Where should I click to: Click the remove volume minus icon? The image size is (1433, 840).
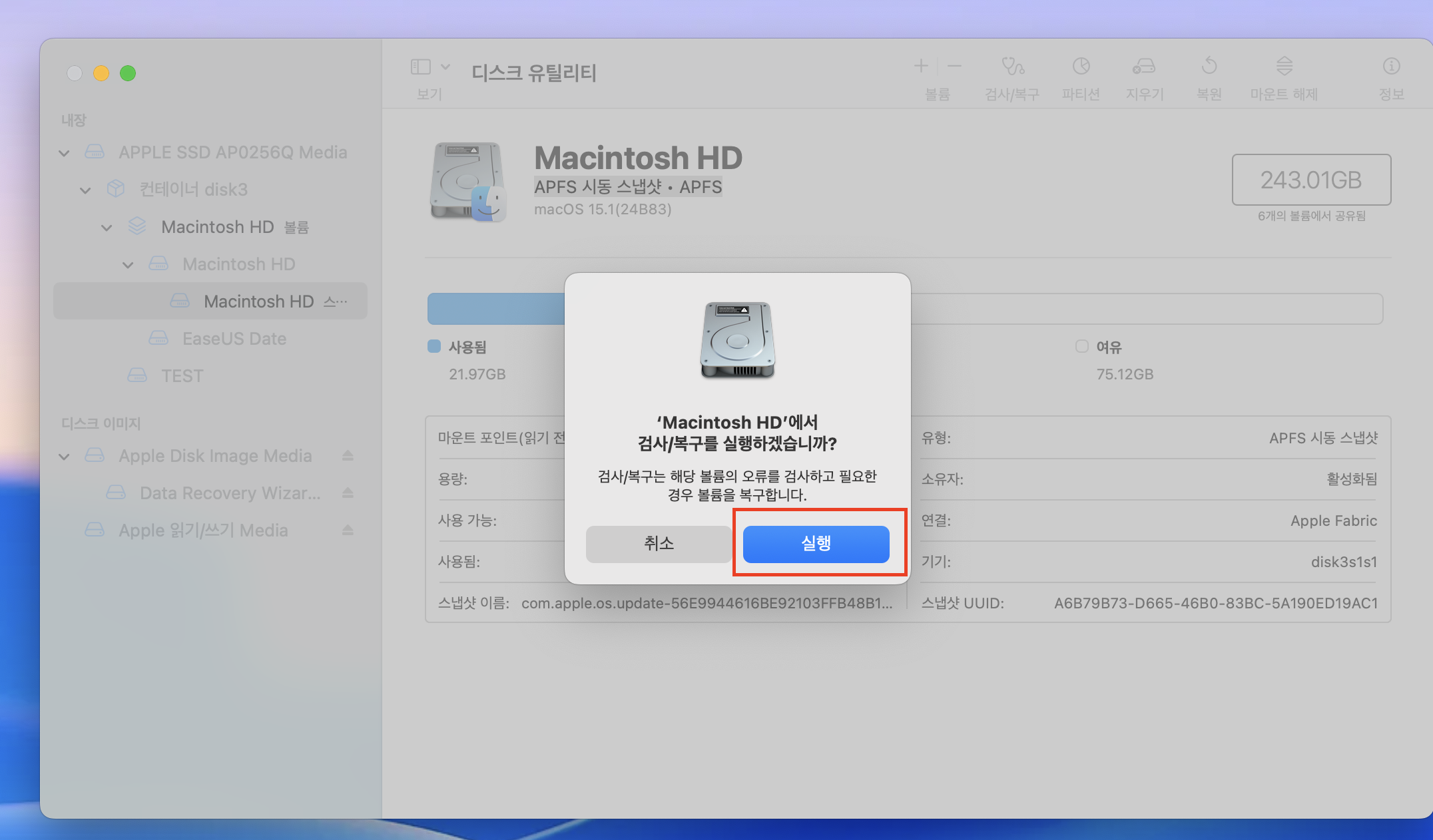coord(954,65)
